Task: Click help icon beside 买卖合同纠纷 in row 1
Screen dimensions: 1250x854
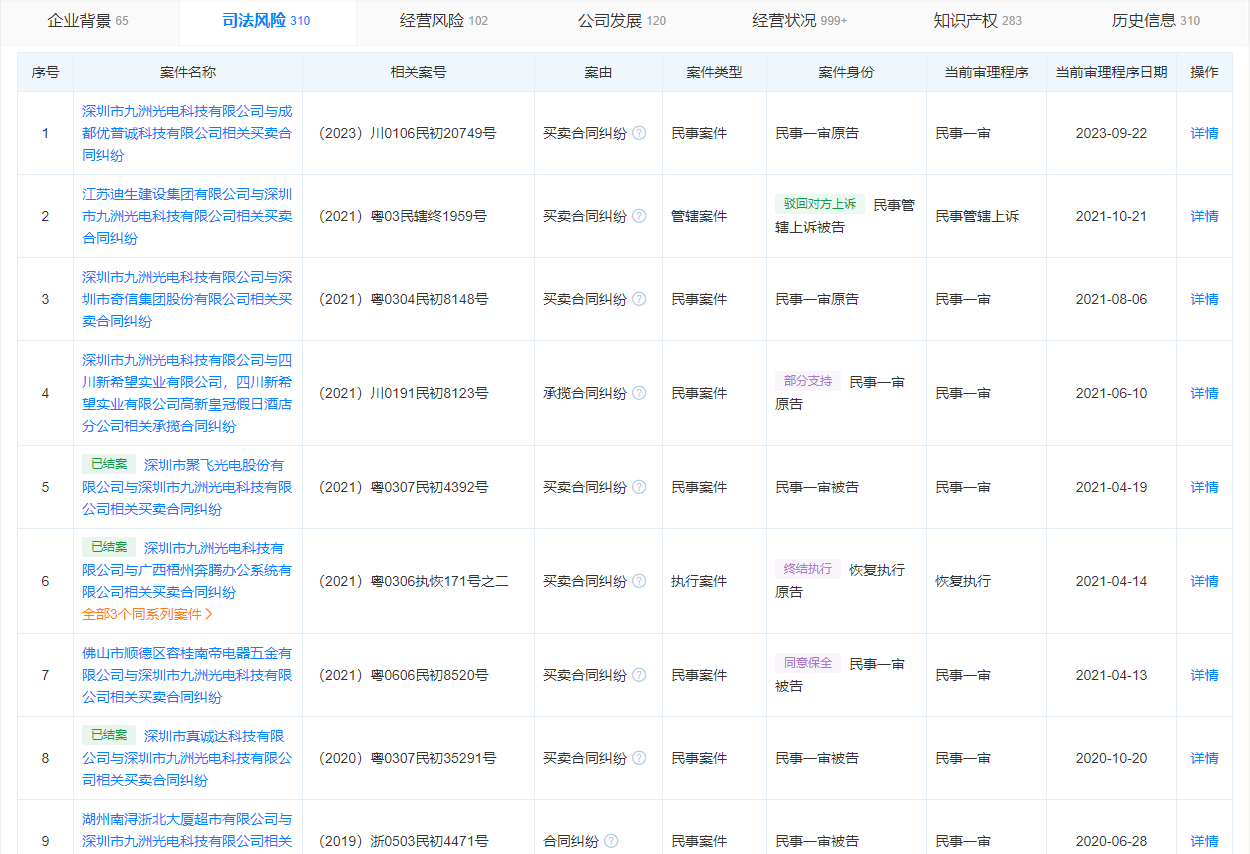Action: coord(639,133)
